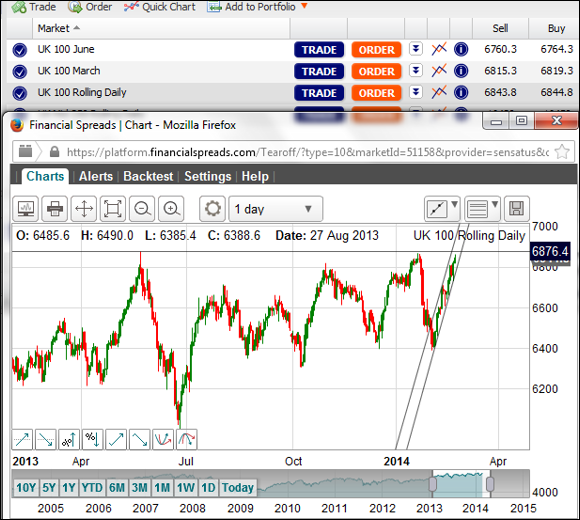
Task: Open the 1 day interval dropdown
Action: (276, 209)
